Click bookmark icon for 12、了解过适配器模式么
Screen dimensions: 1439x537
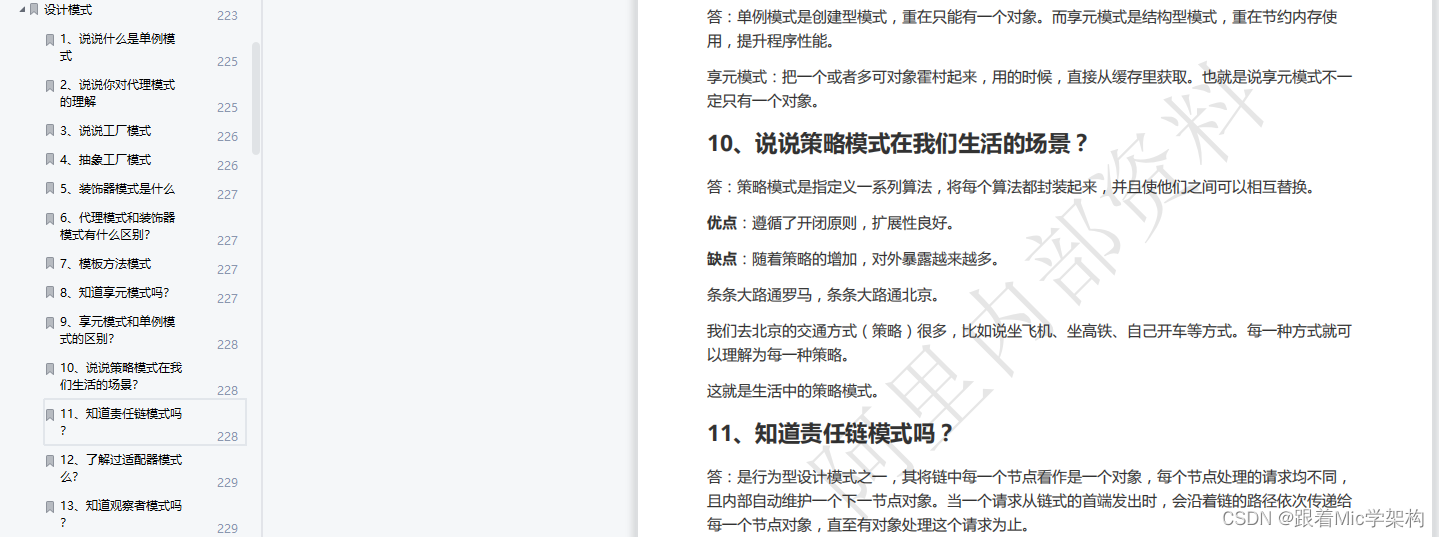click(50, 461)
